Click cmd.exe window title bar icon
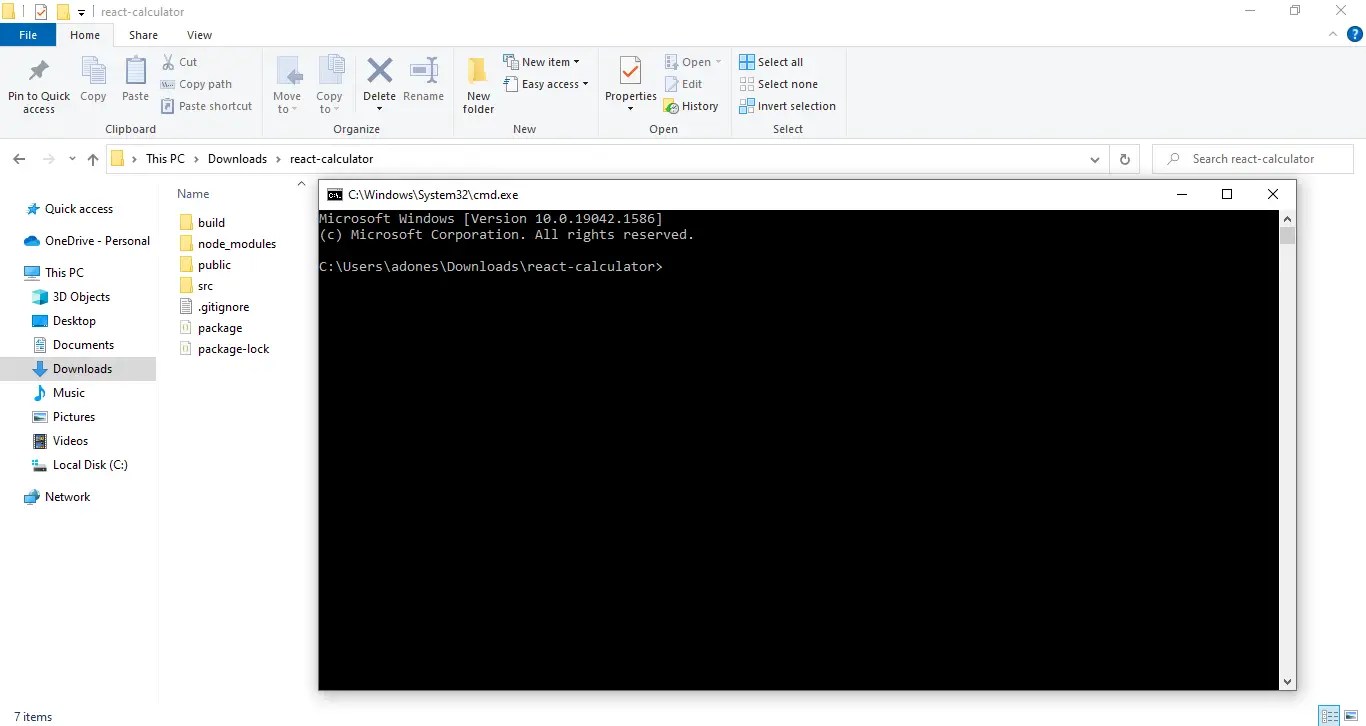Viewport: 1366px width, 726px height. (335, 195)
